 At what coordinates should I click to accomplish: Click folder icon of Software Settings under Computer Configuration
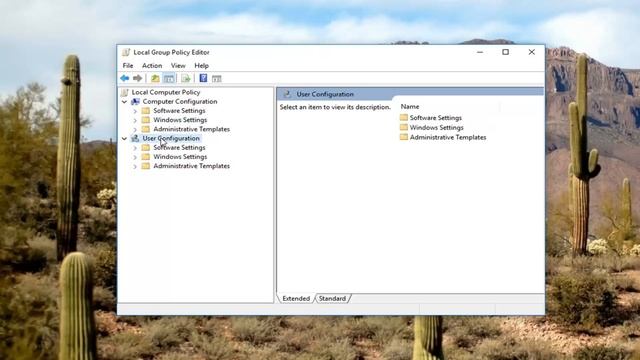(146, 111)
